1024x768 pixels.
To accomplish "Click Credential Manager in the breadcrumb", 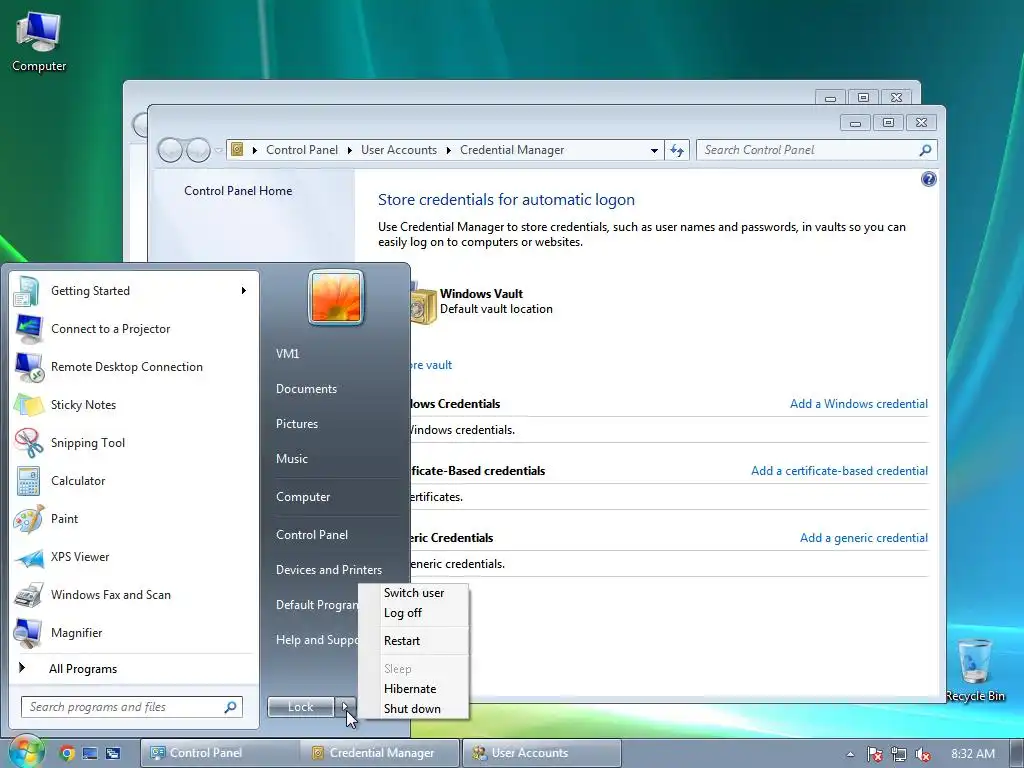I will 512,150.
